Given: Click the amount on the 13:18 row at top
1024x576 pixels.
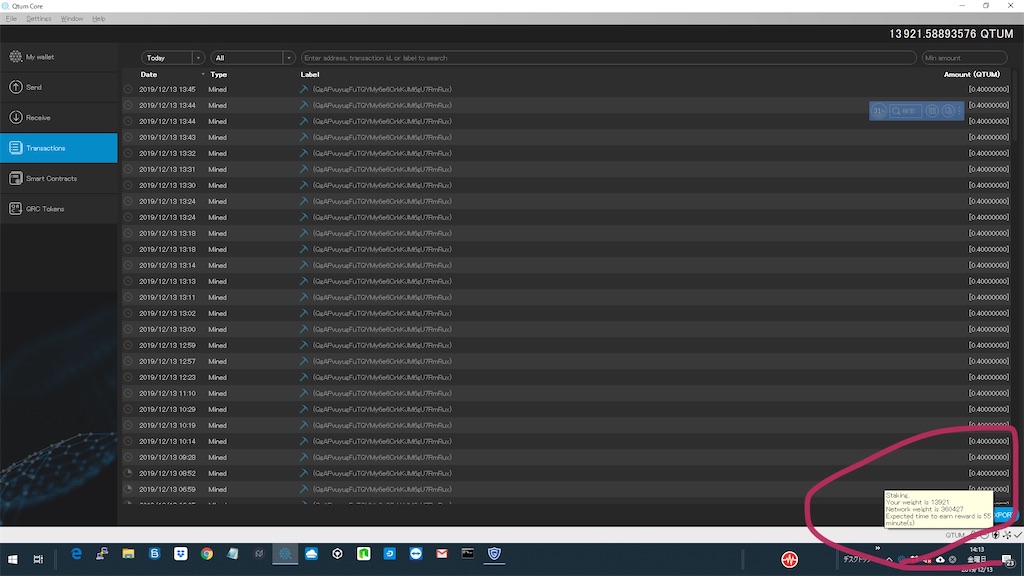Looking at the screenshot, I should pyautogui.click(x=989, y=233).
